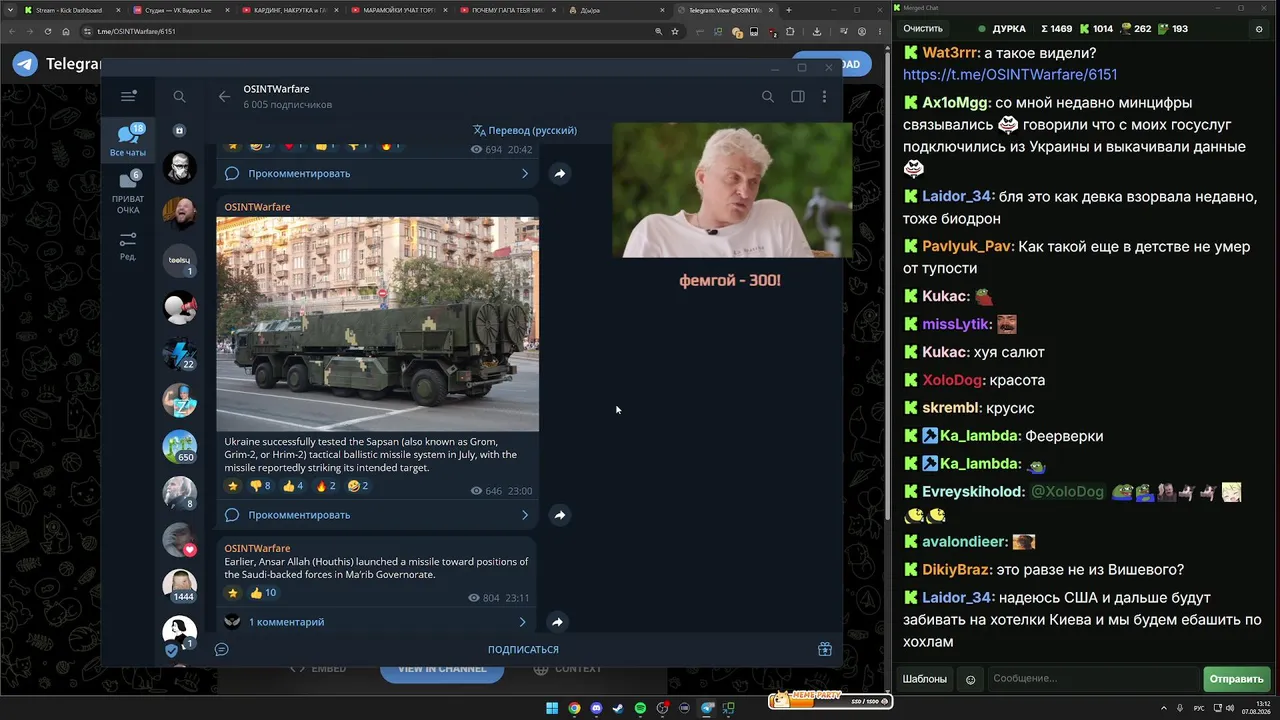Click 'Прокомментировать' under the Sapsan post
This screenshot has width=1280, height=720.
coord(299,515)
